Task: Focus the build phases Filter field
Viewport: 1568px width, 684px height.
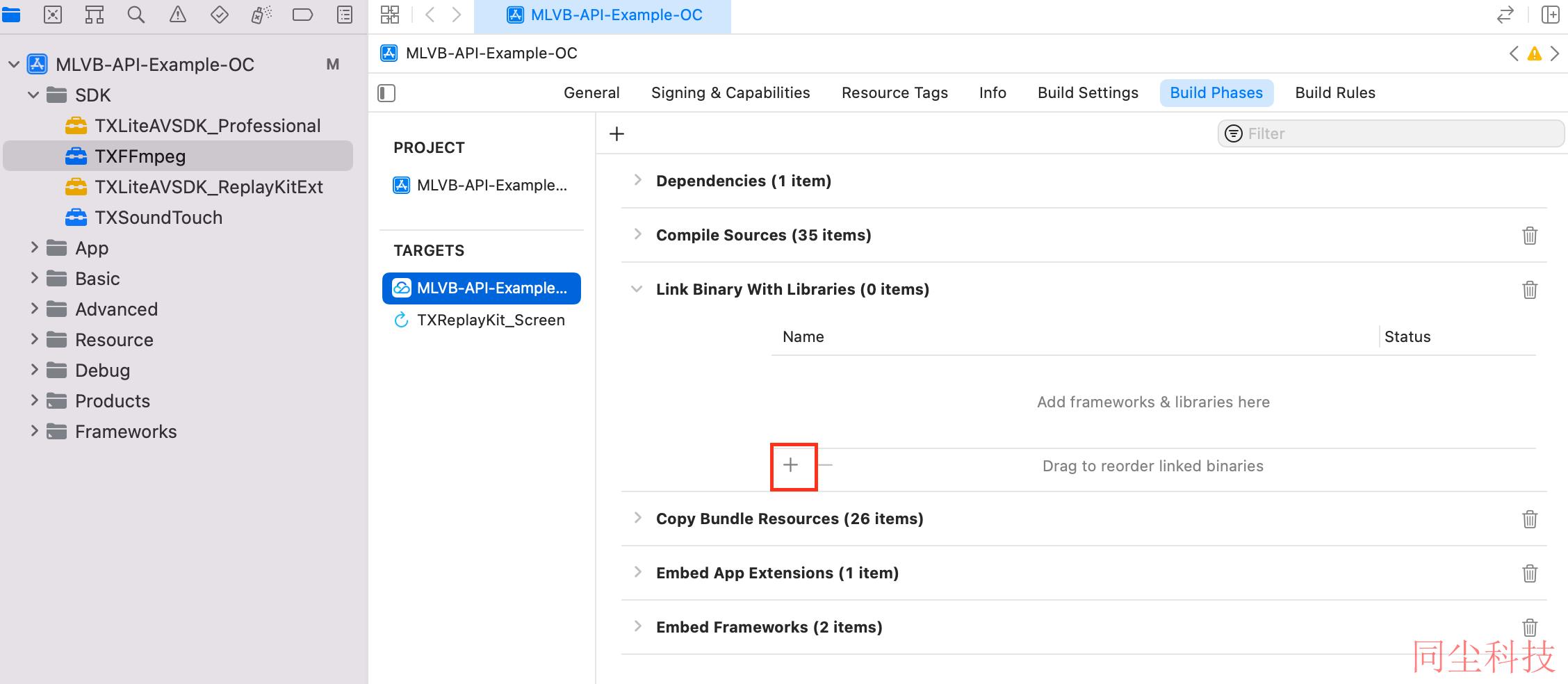Action: click(x=1391, y=133)
